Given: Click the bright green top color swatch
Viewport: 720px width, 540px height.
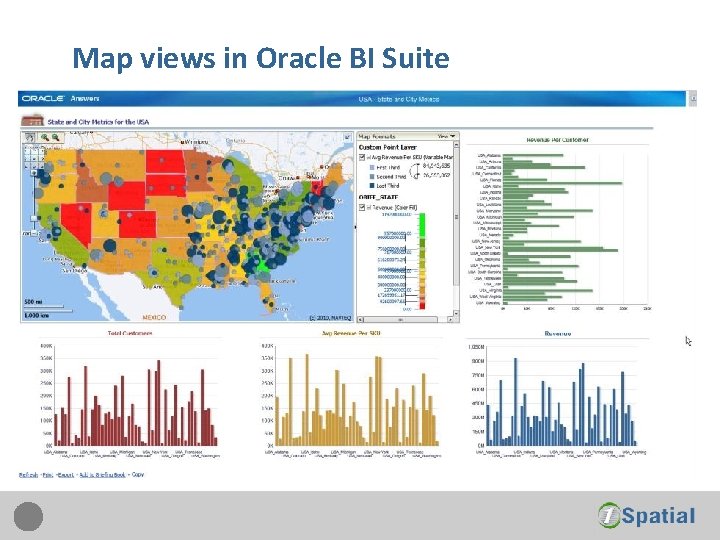Looking at the screenshot, I should 422,225.
